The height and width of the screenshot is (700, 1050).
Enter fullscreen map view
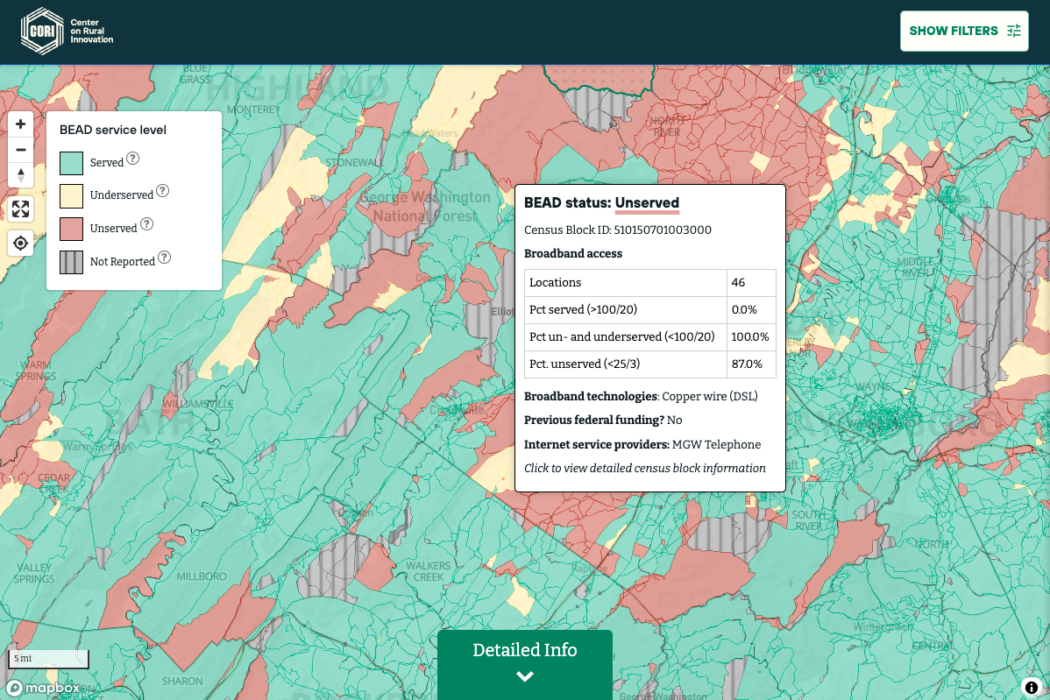click(x=20, y=209)
